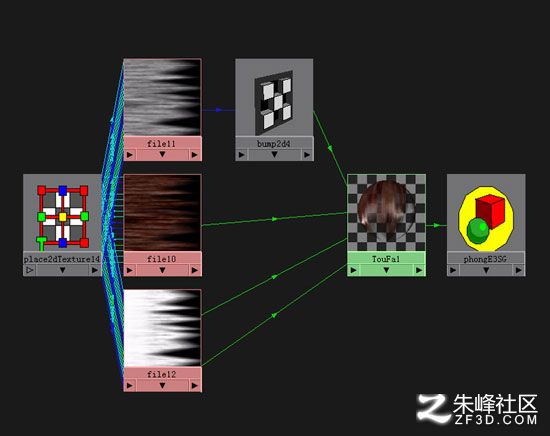This screenshot has height=436, width=550.
Task: Click TouFa1 left input connection arrow
Action: (354, 270)
